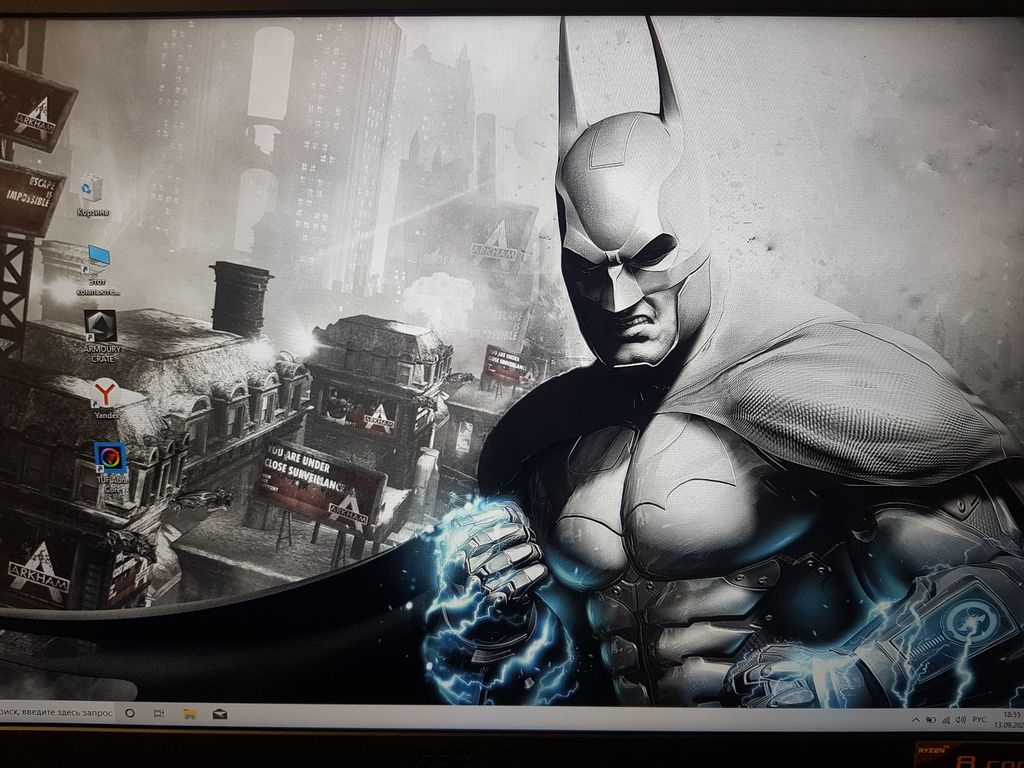Image resolution: width=1024 pixels, height=768 pixels.
Task: Open Task View from the taskbar
Action: click(159, 714)
